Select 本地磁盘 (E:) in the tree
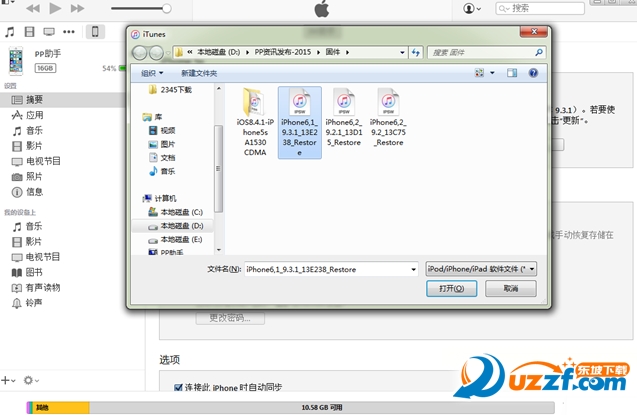Image resolution: width=637 pixels, height=415 pixels. (176, 240)
